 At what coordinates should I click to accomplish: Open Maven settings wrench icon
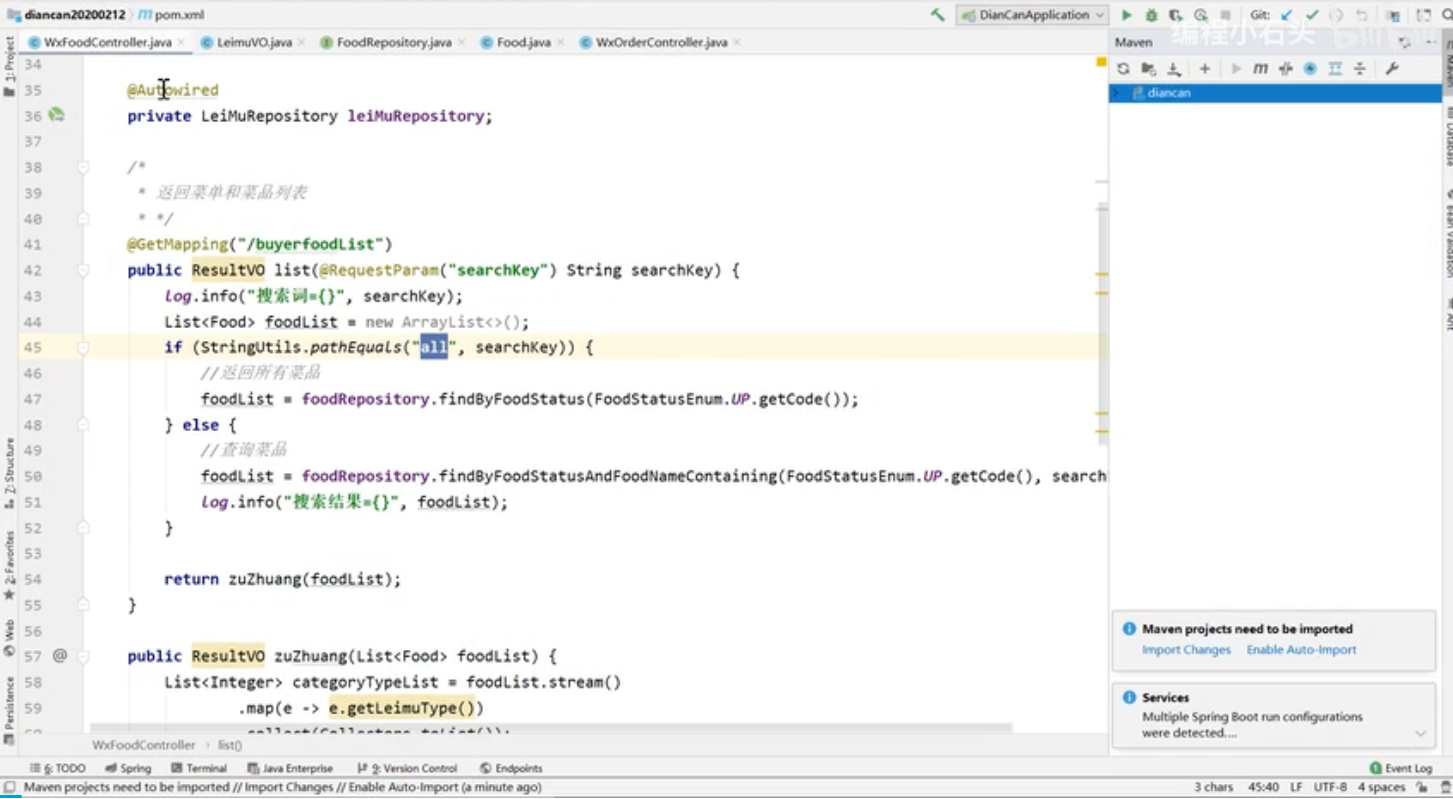click(1391, 68)
